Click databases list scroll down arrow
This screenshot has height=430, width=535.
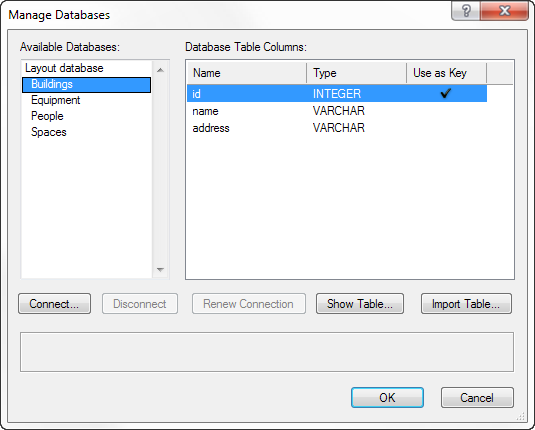coord(160,270)
